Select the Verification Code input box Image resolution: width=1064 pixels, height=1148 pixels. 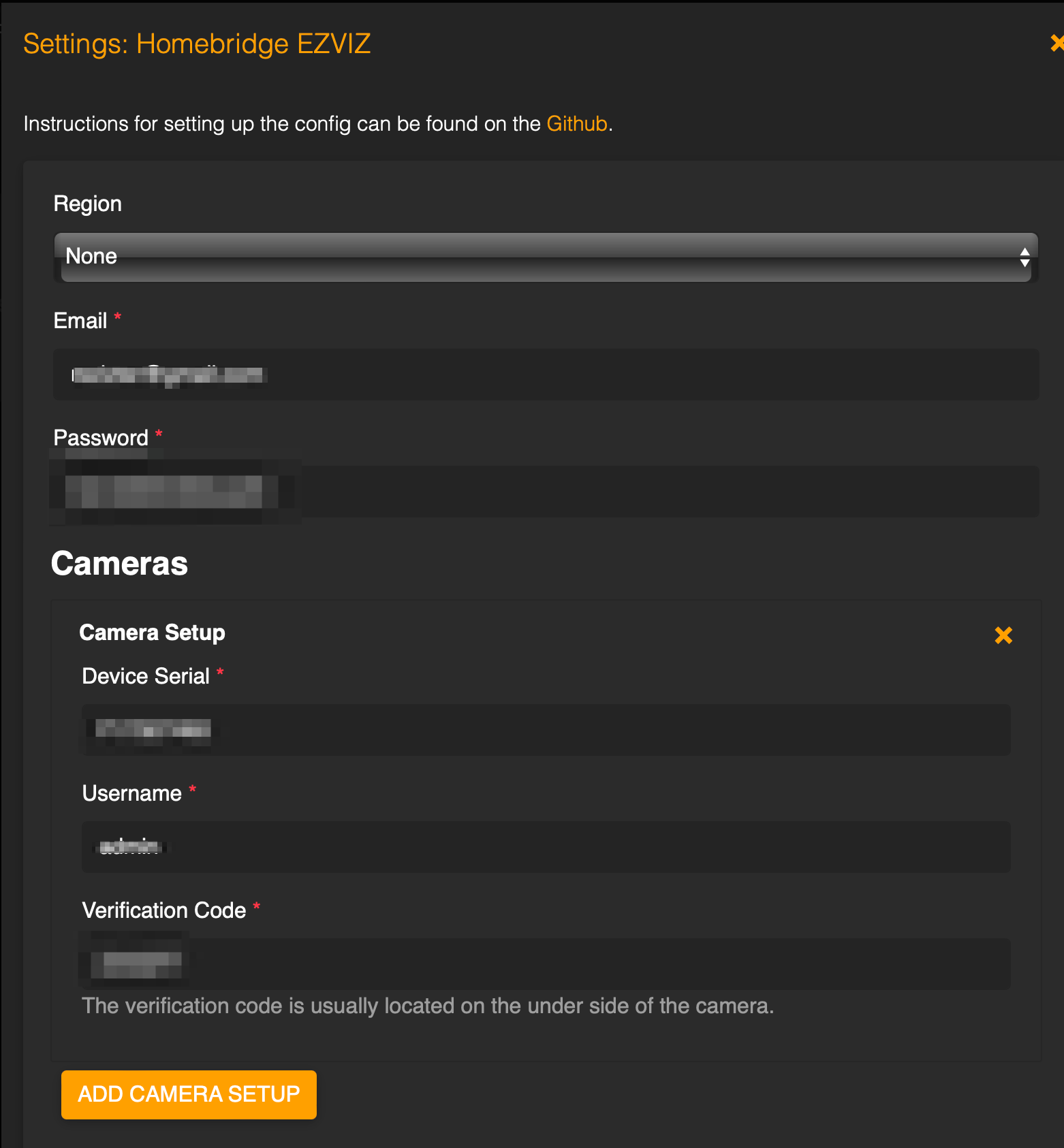(546, 964)
